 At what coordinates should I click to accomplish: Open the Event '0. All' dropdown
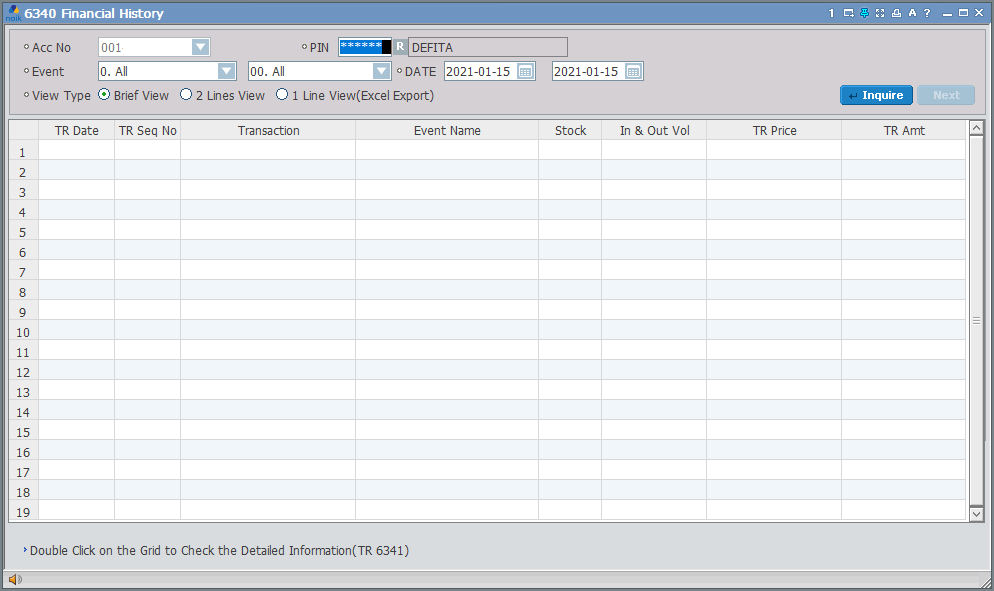coord(227,72)
